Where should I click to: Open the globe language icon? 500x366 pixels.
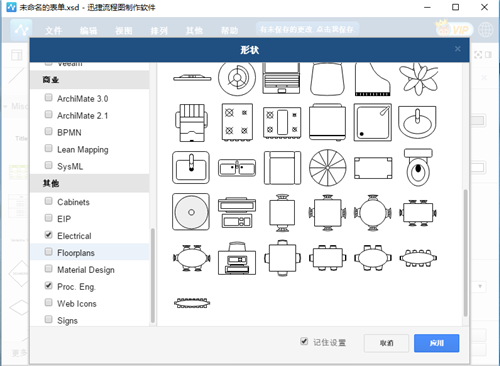tap(485, 30)
